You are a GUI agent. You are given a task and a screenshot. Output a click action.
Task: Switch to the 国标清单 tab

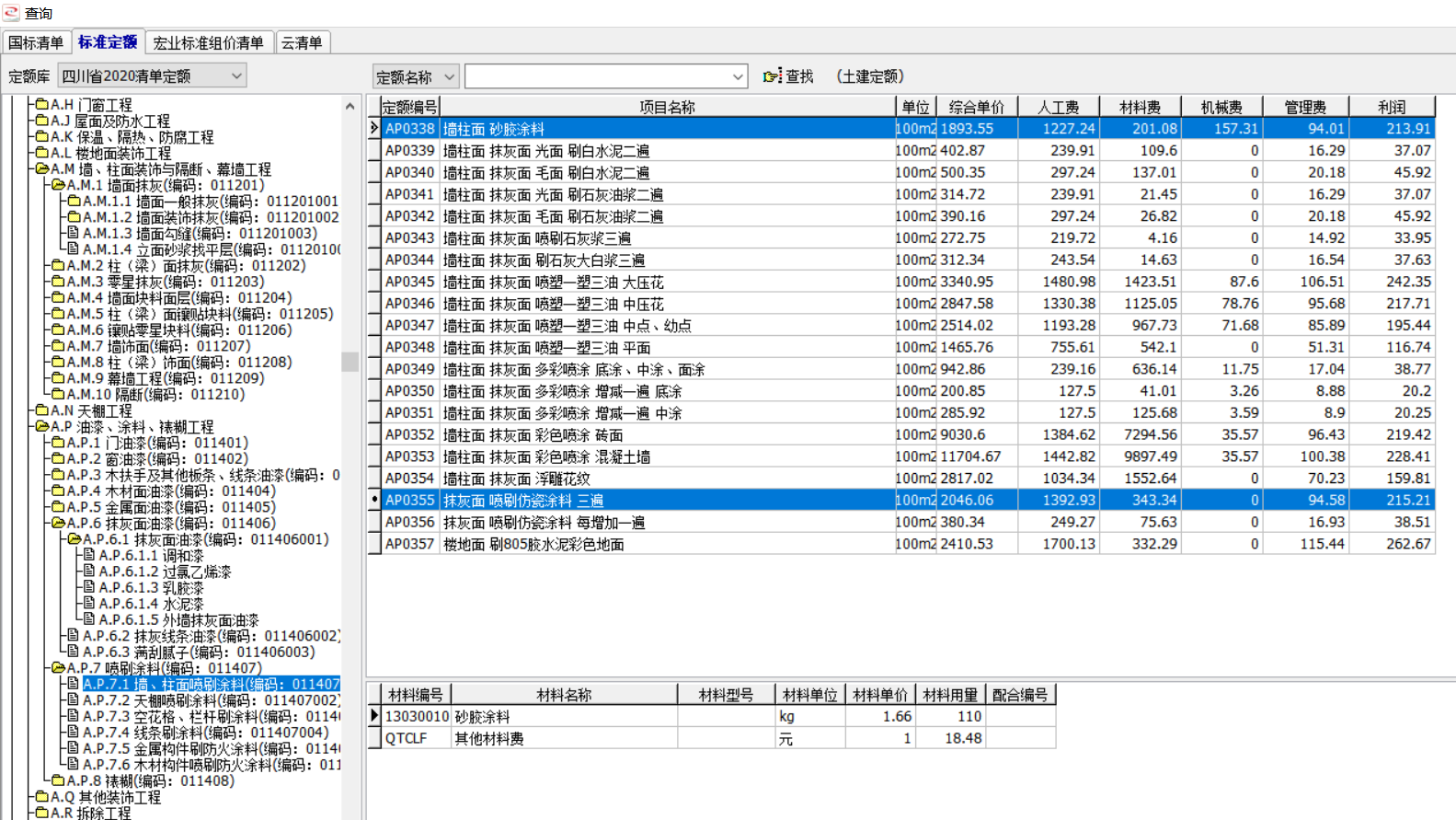pyautogui.click(x=36, y=42)
